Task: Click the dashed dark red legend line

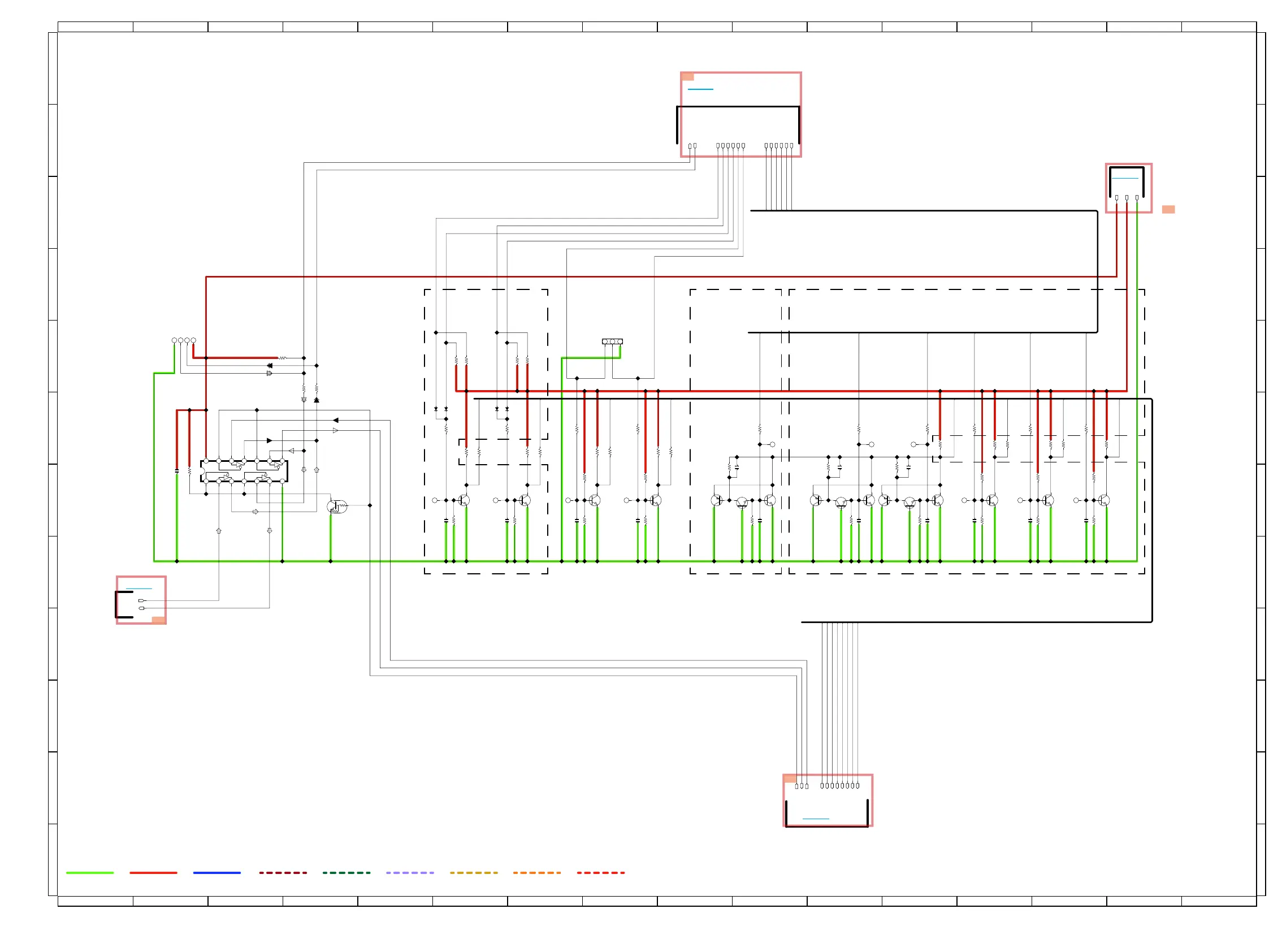Action: pos(283,872)
